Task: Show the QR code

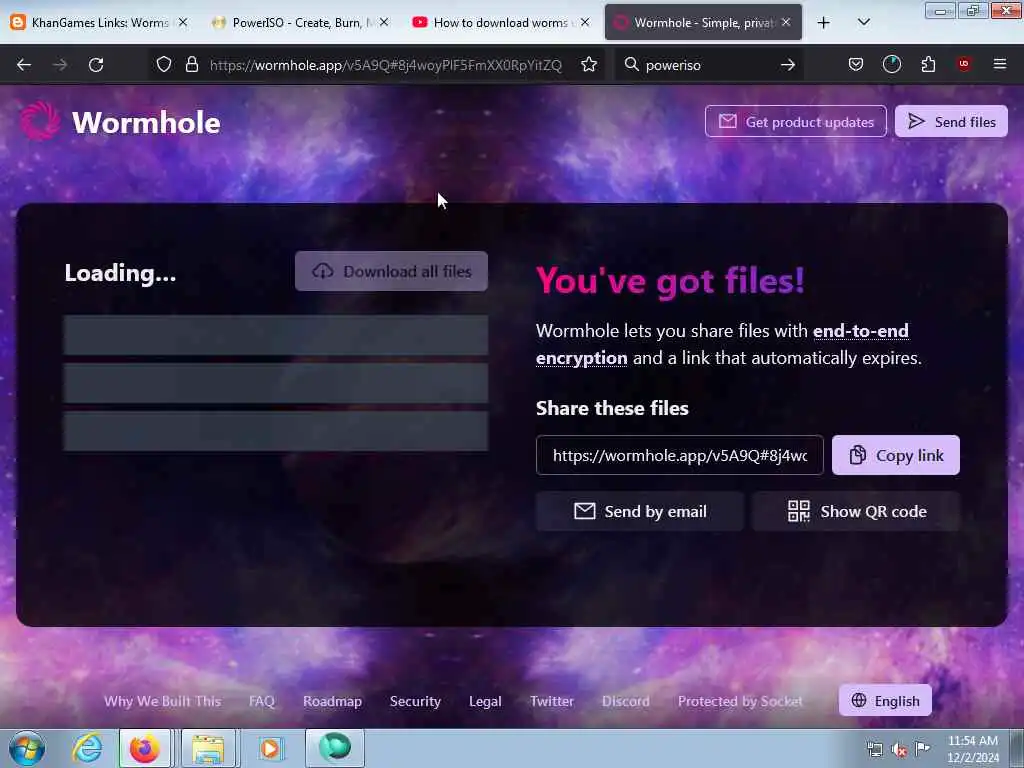Action: (856, 511)
